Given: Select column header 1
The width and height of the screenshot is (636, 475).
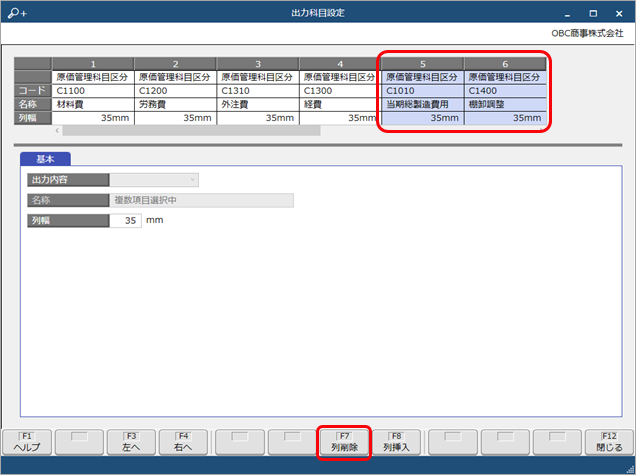Looking at the screenshot, I should (x=93, y=64).
